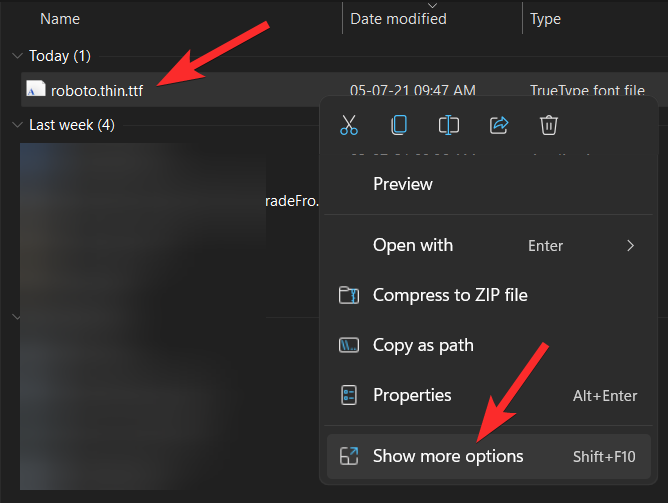Click the Rename icon in context menu
The image size is (668, 503).
(x=449, y=125)
